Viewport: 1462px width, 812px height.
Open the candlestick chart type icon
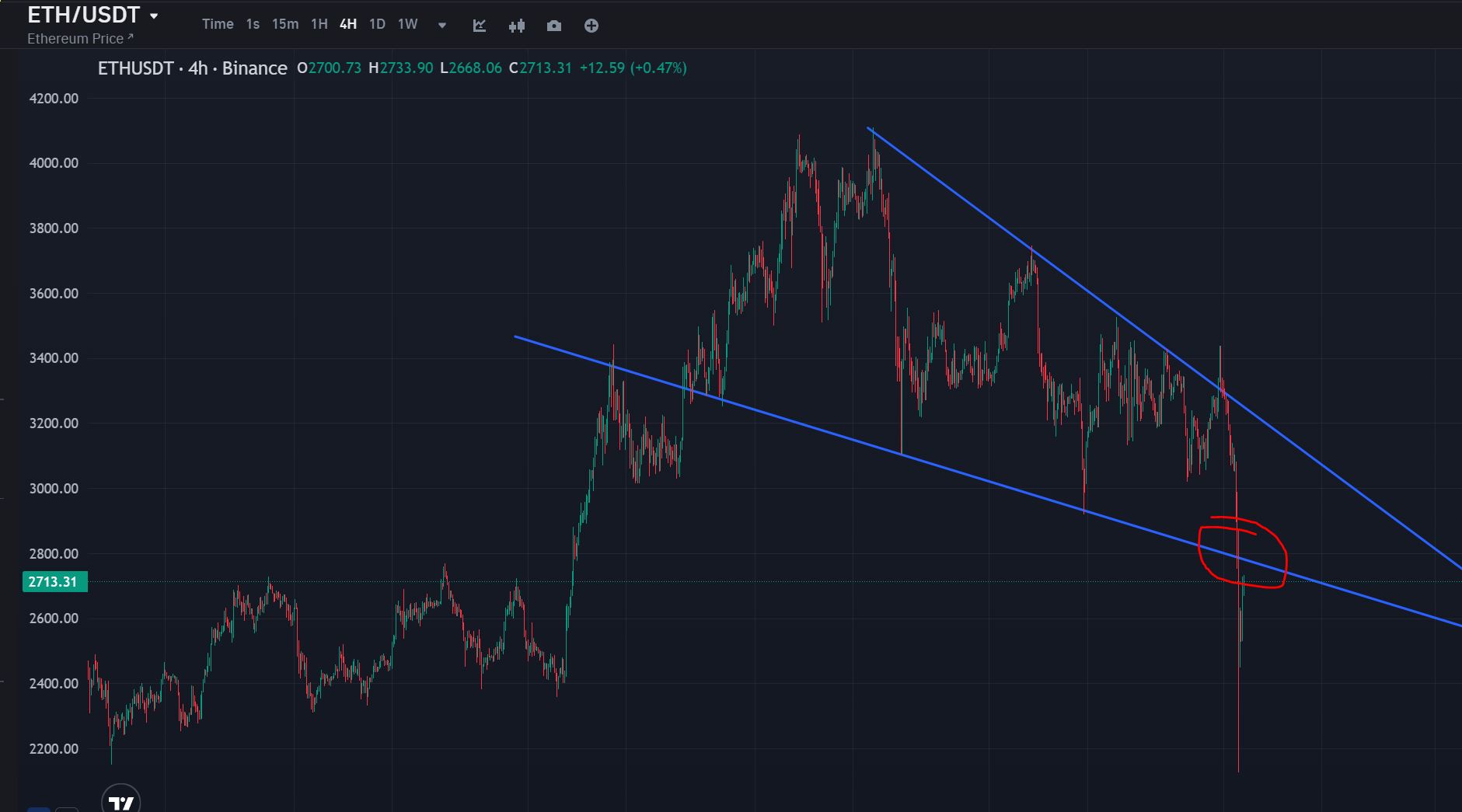517,26
